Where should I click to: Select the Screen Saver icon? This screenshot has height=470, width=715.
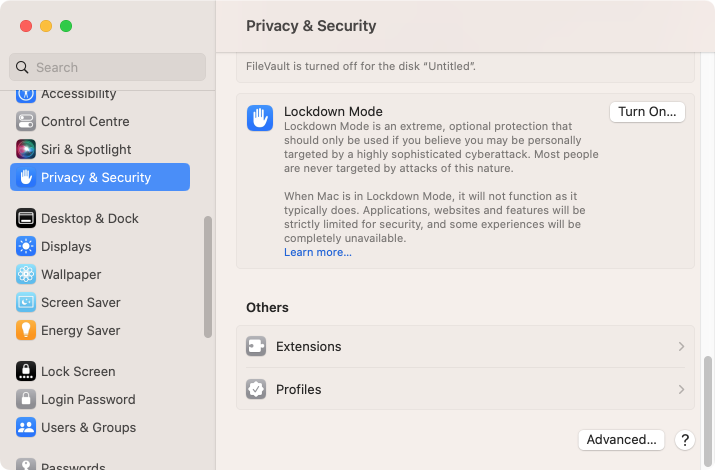click(x=26, y=303)
